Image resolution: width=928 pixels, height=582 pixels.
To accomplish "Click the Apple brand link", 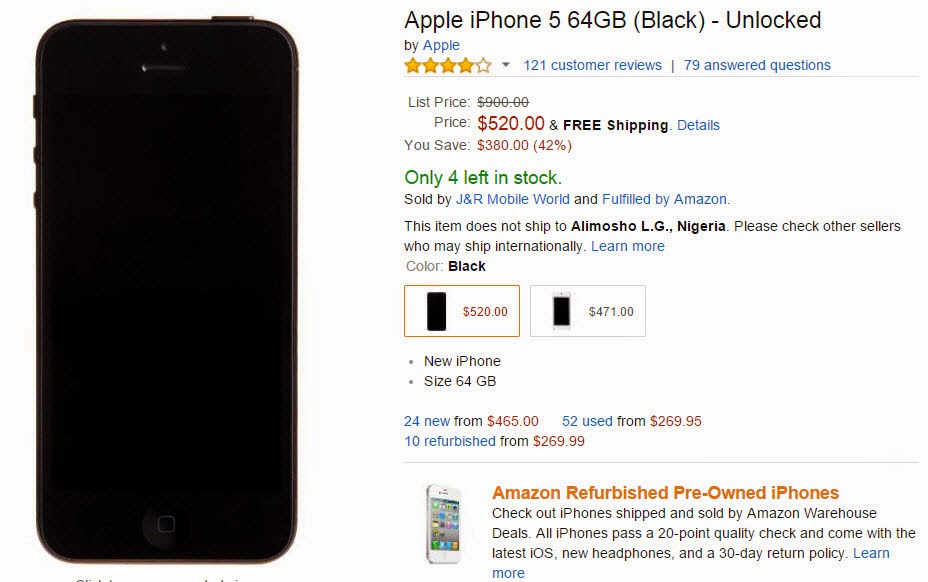I will click(441, 45).
